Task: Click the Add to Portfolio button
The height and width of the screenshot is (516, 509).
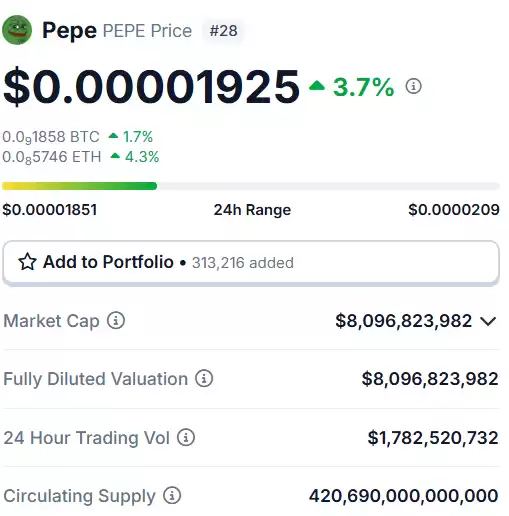Action: coord(251,263)
